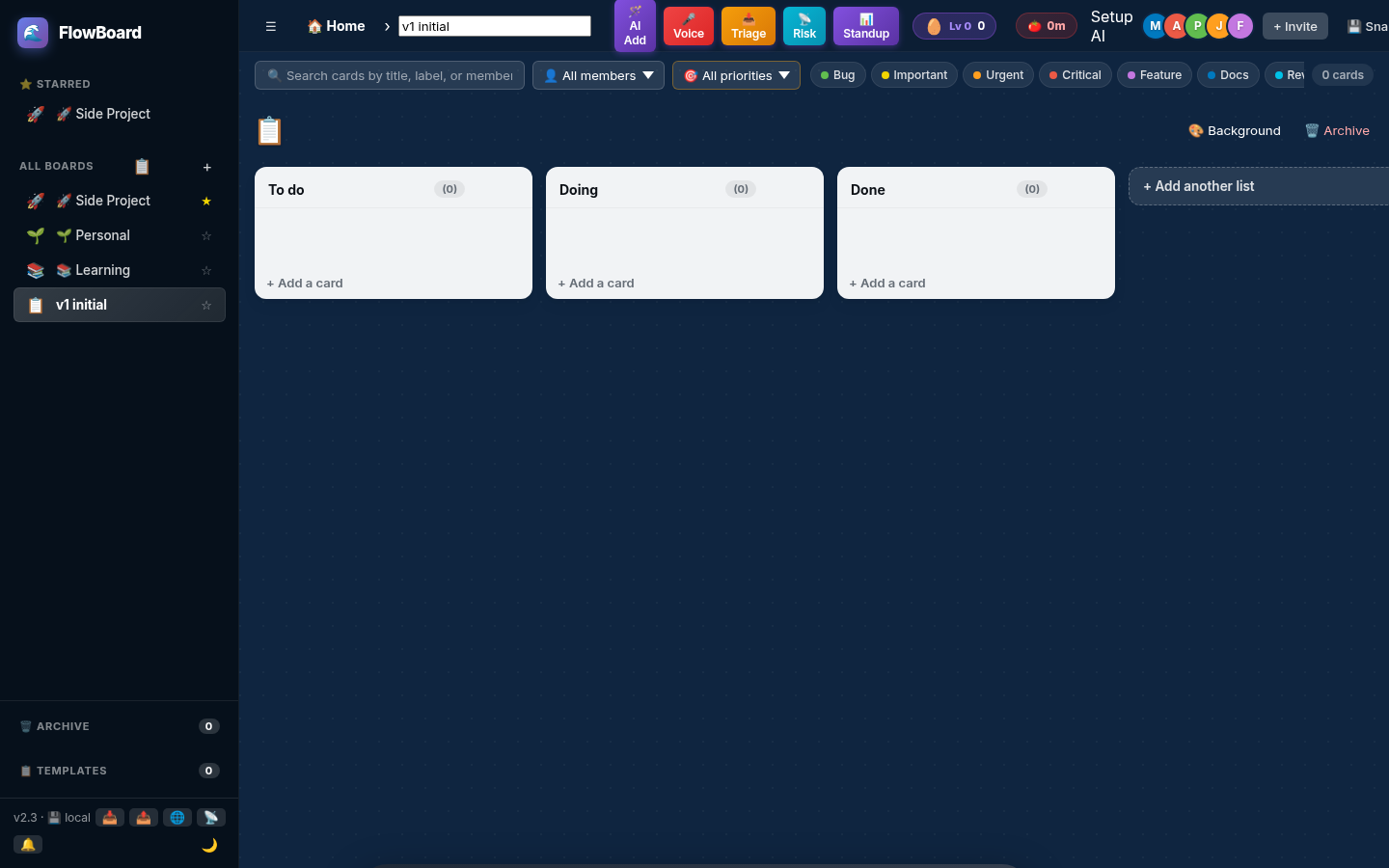The width and height of the screenshot is (1389, 868).
Task: Toggle the Feature label filter
Action: [1155, 75]
